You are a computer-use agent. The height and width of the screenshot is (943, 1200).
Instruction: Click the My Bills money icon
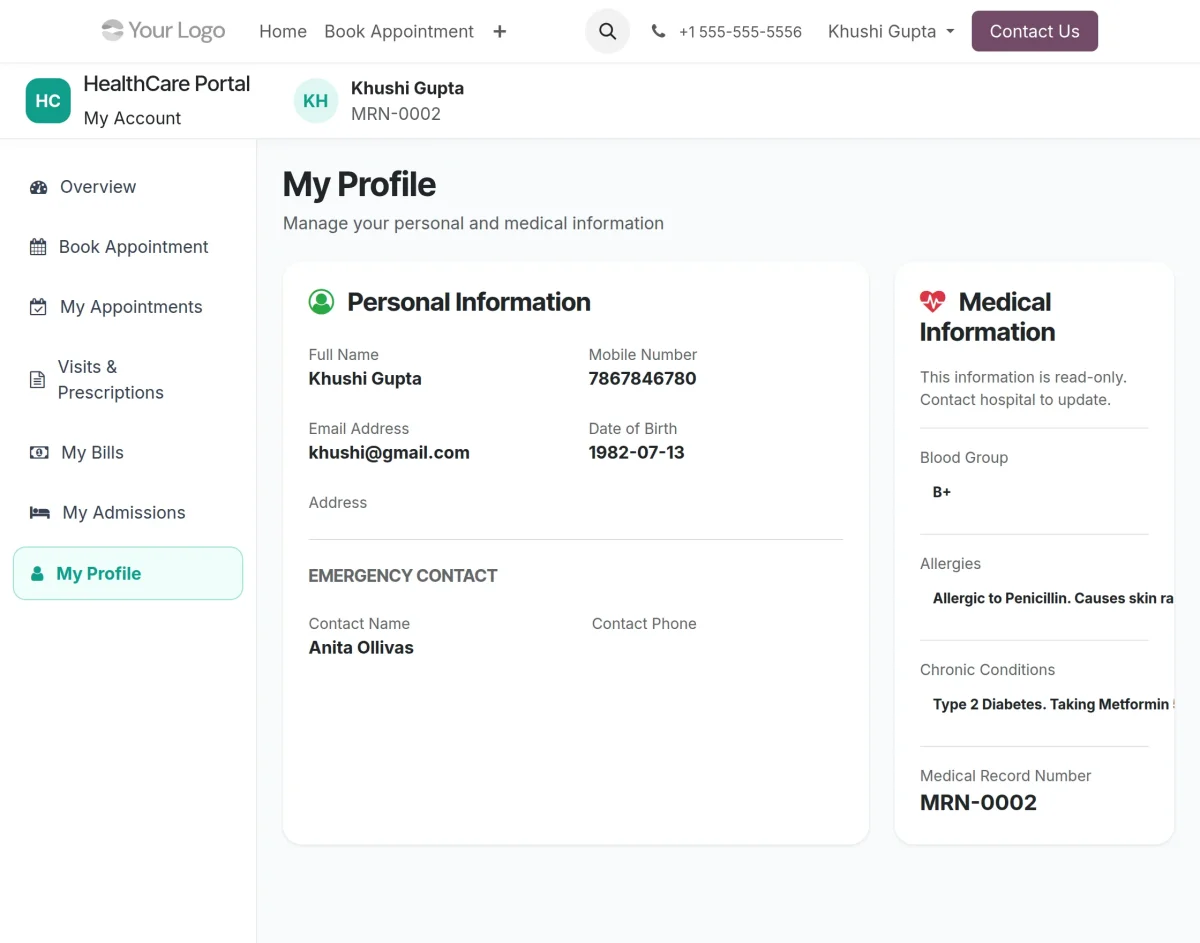(x=39, y=453)
